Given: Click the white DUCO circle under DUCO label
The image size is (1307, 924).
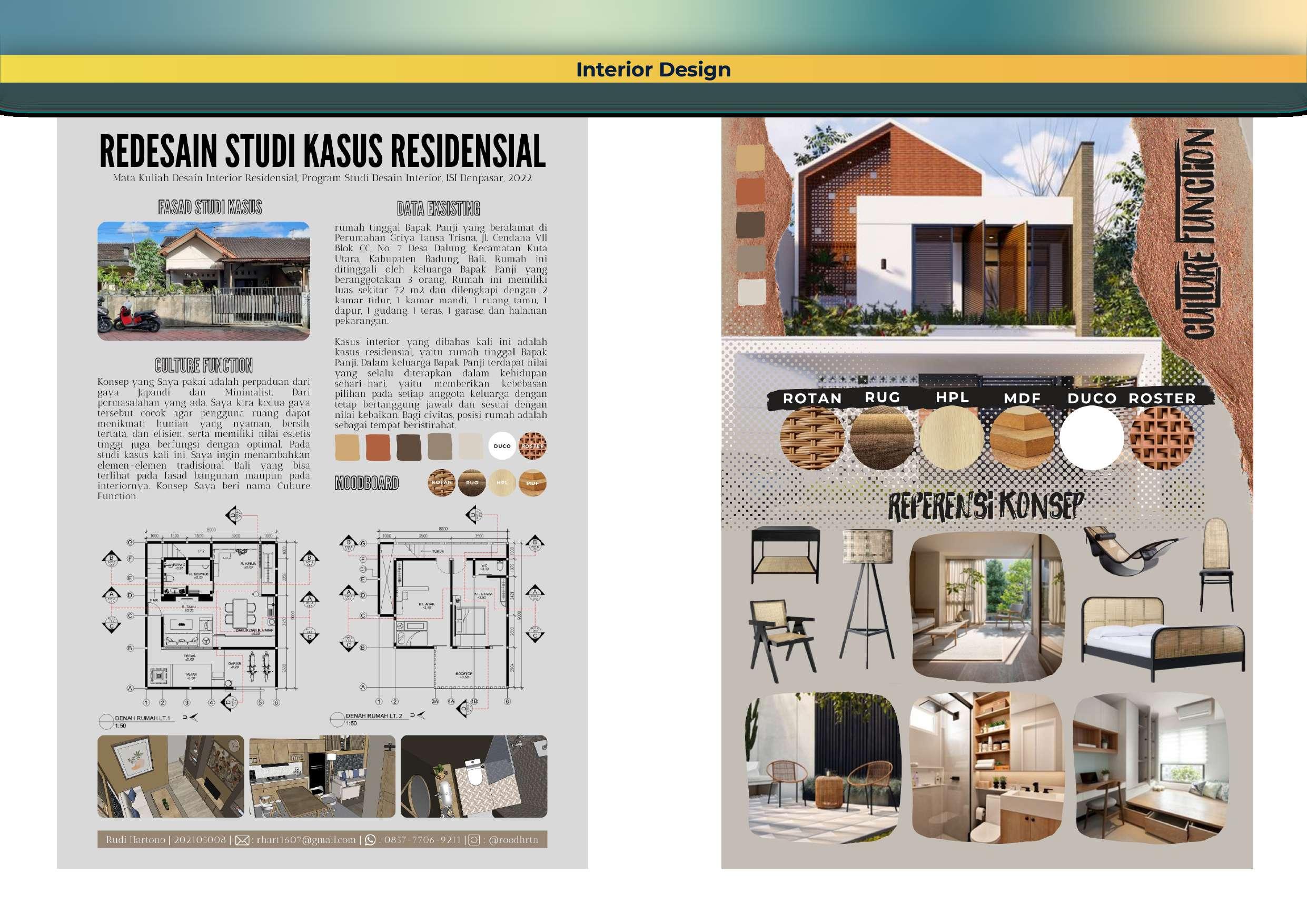Looking at the screenshot, I should click(1091, 438).
